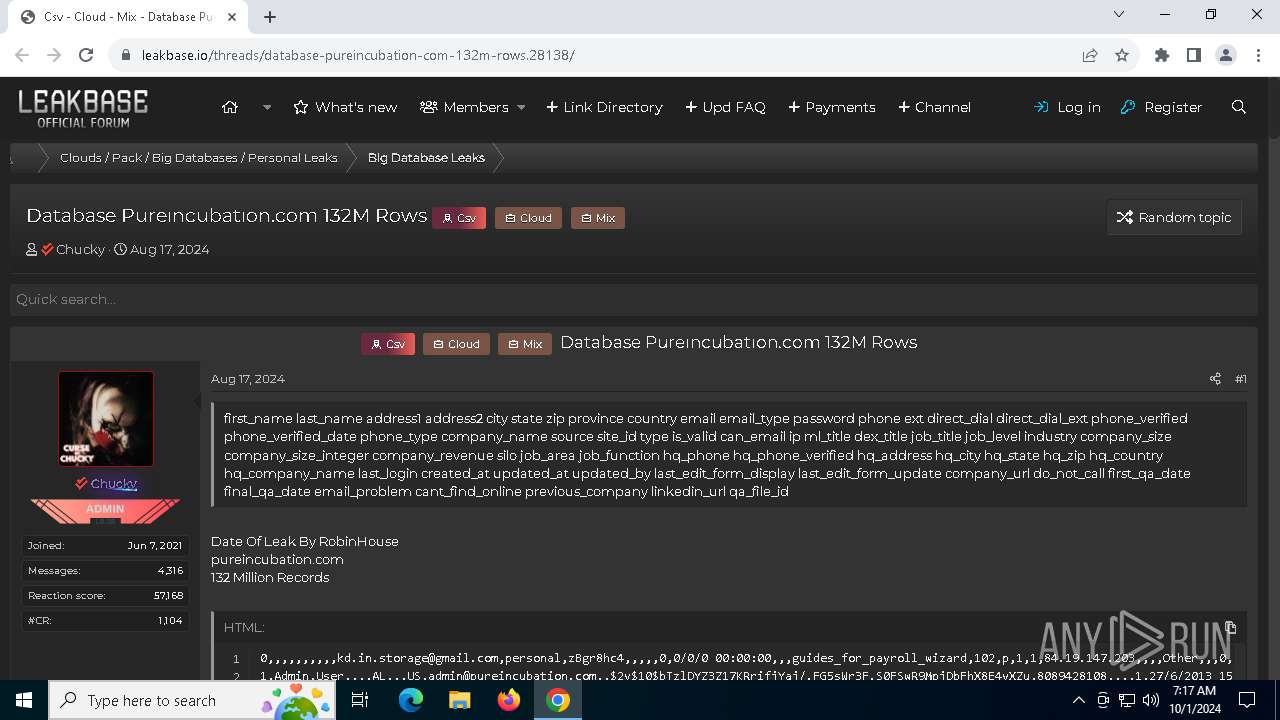This screenshot has height=720, width=1280.
Task: Launch Firefox from taskbar
Action: 509,700
